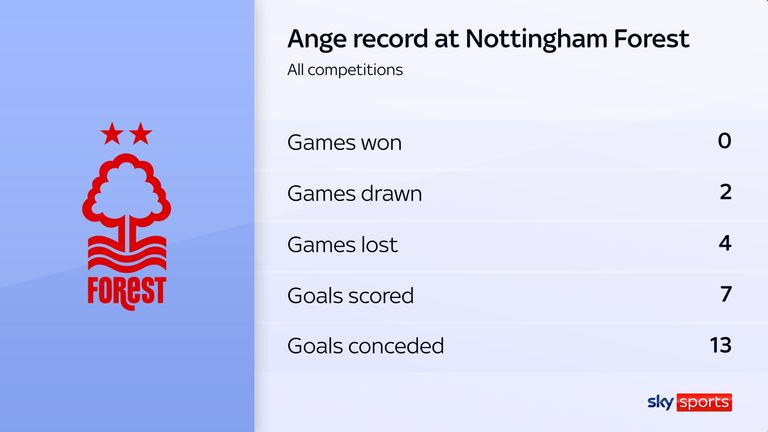Select the 'Goals scored' row label
768x432 pixels.
[350, 295]
